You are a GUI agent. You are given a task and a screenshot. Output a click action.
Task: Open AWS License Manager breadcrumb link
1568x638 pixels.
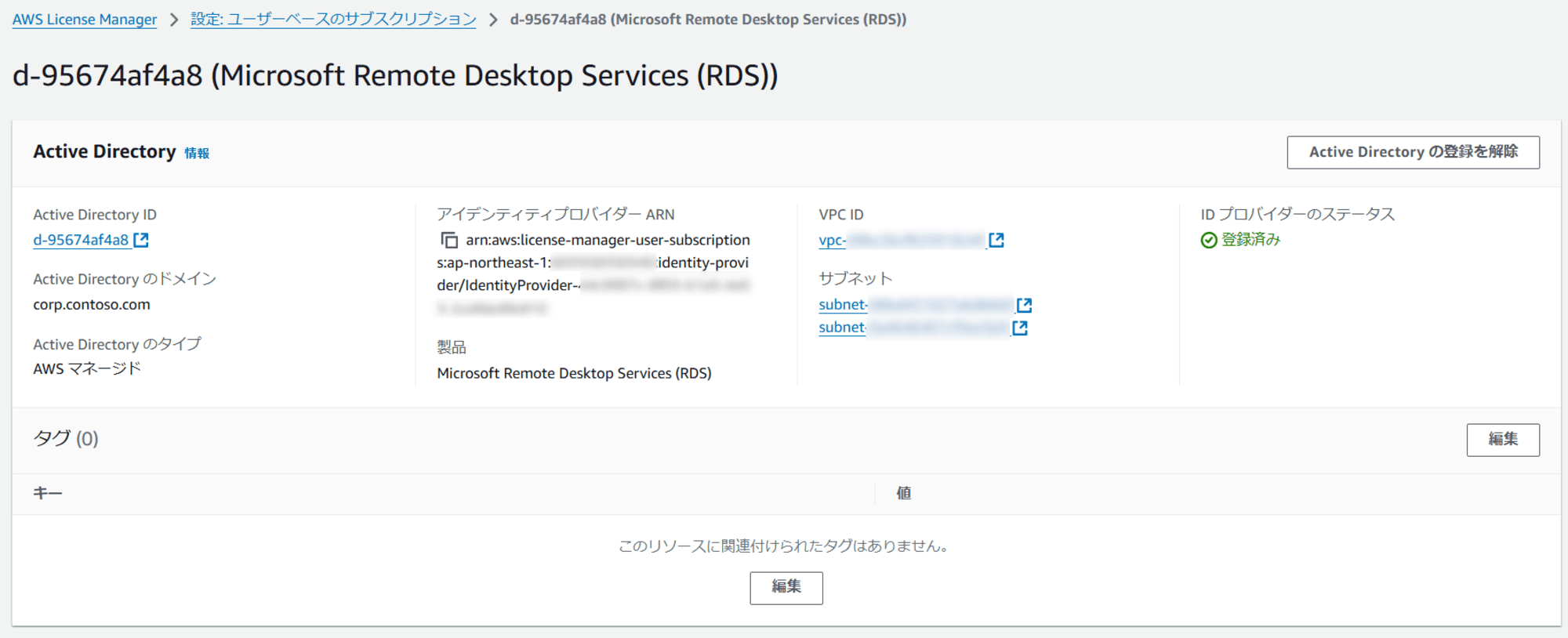tap(85, 20)
